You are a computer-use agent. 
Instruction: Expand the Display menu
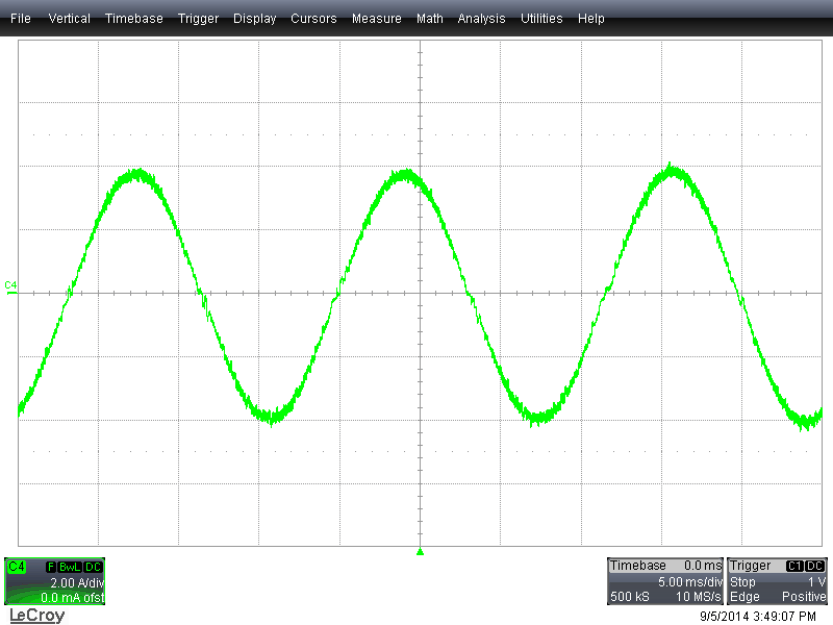[x=255, y=19]
